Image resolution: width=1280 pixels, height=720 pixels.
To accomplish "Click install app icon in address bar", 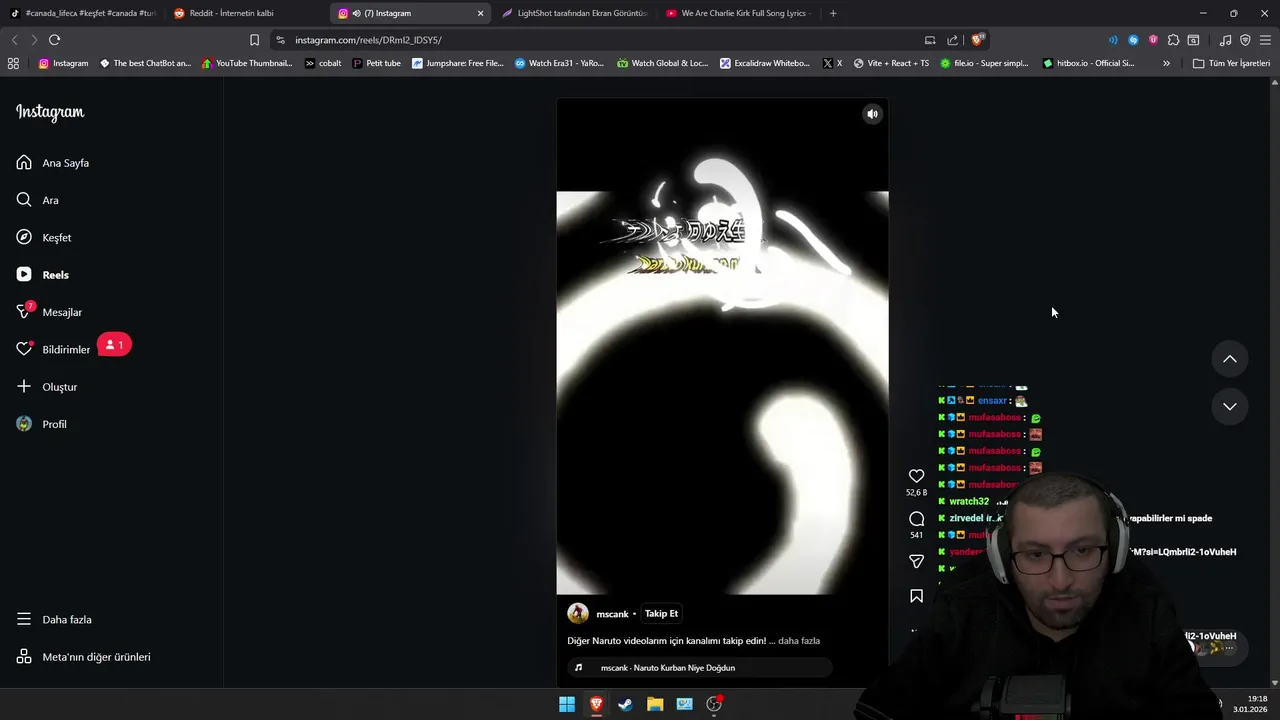I will tap(930, 40).
